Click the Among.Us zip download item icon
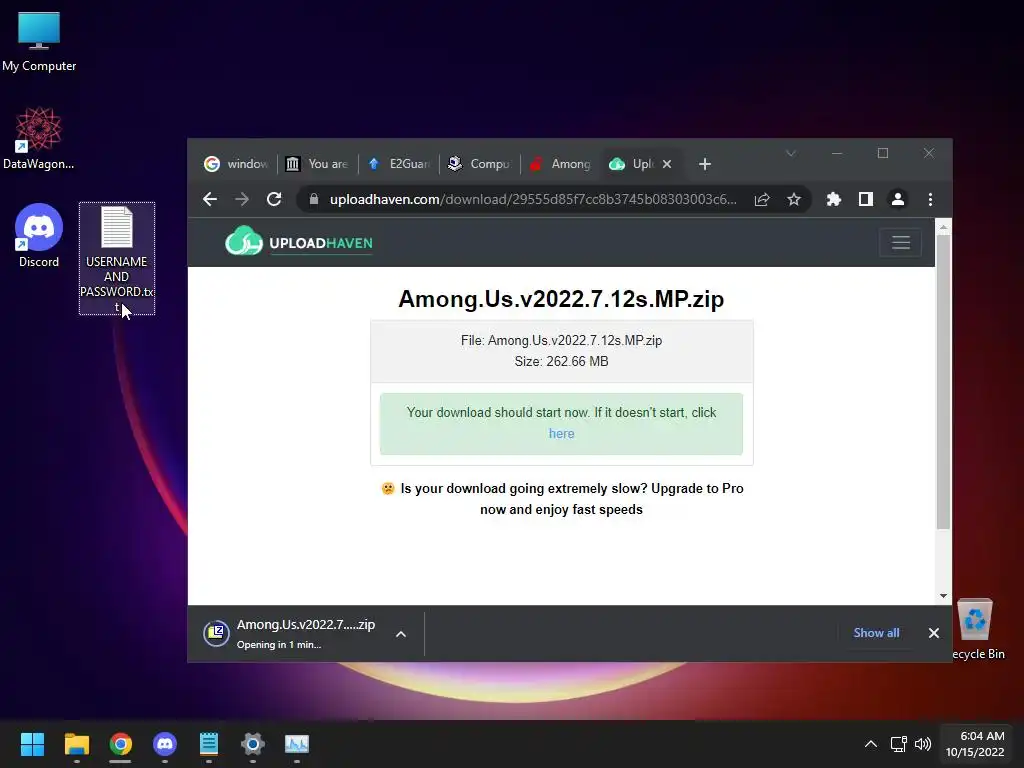The width and height of the screenshot is (1024, 768). click(x=216, y=633)
